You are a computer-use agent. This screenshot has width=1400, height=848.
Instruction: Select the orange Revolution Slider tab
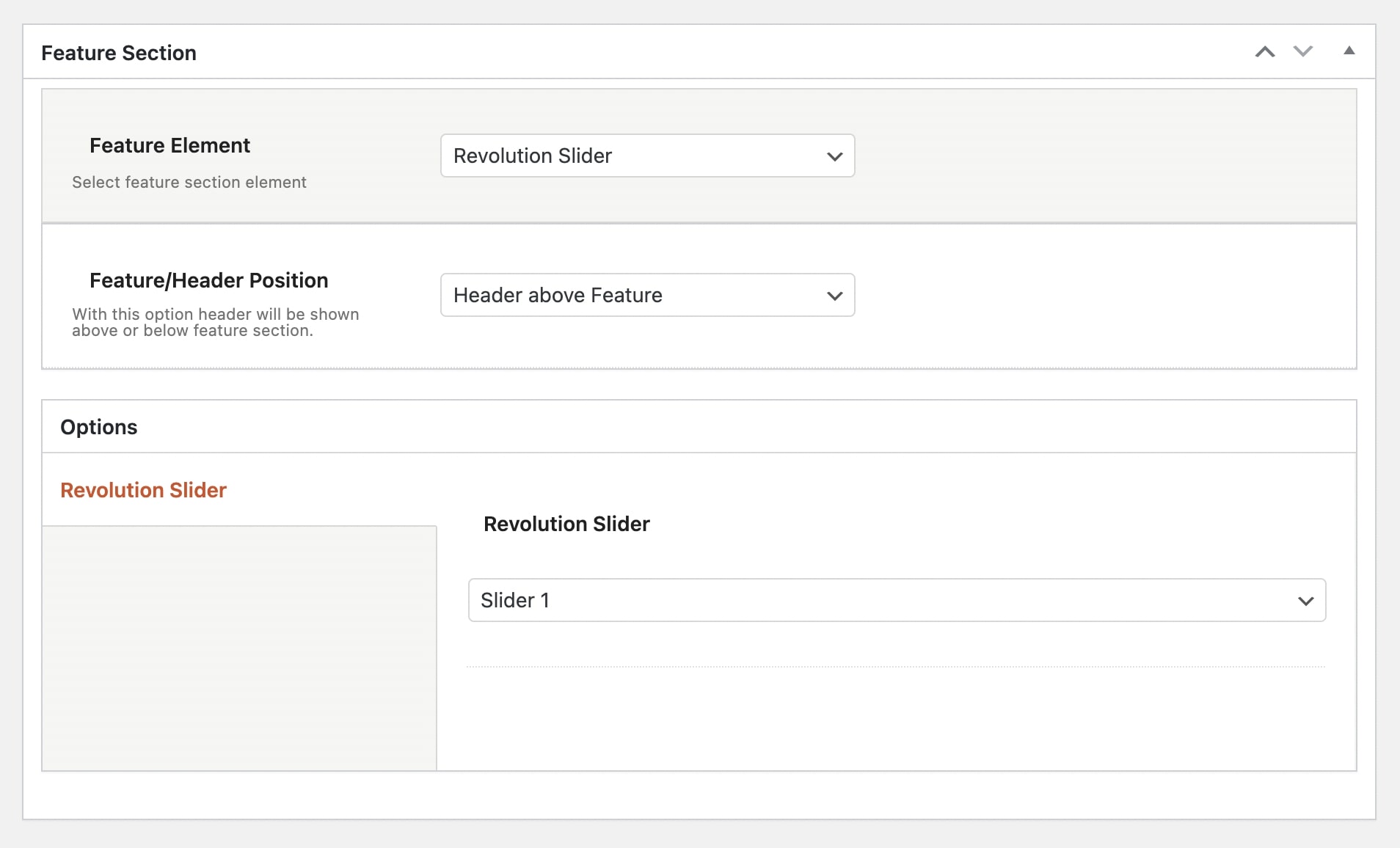(x=143, y=490)
